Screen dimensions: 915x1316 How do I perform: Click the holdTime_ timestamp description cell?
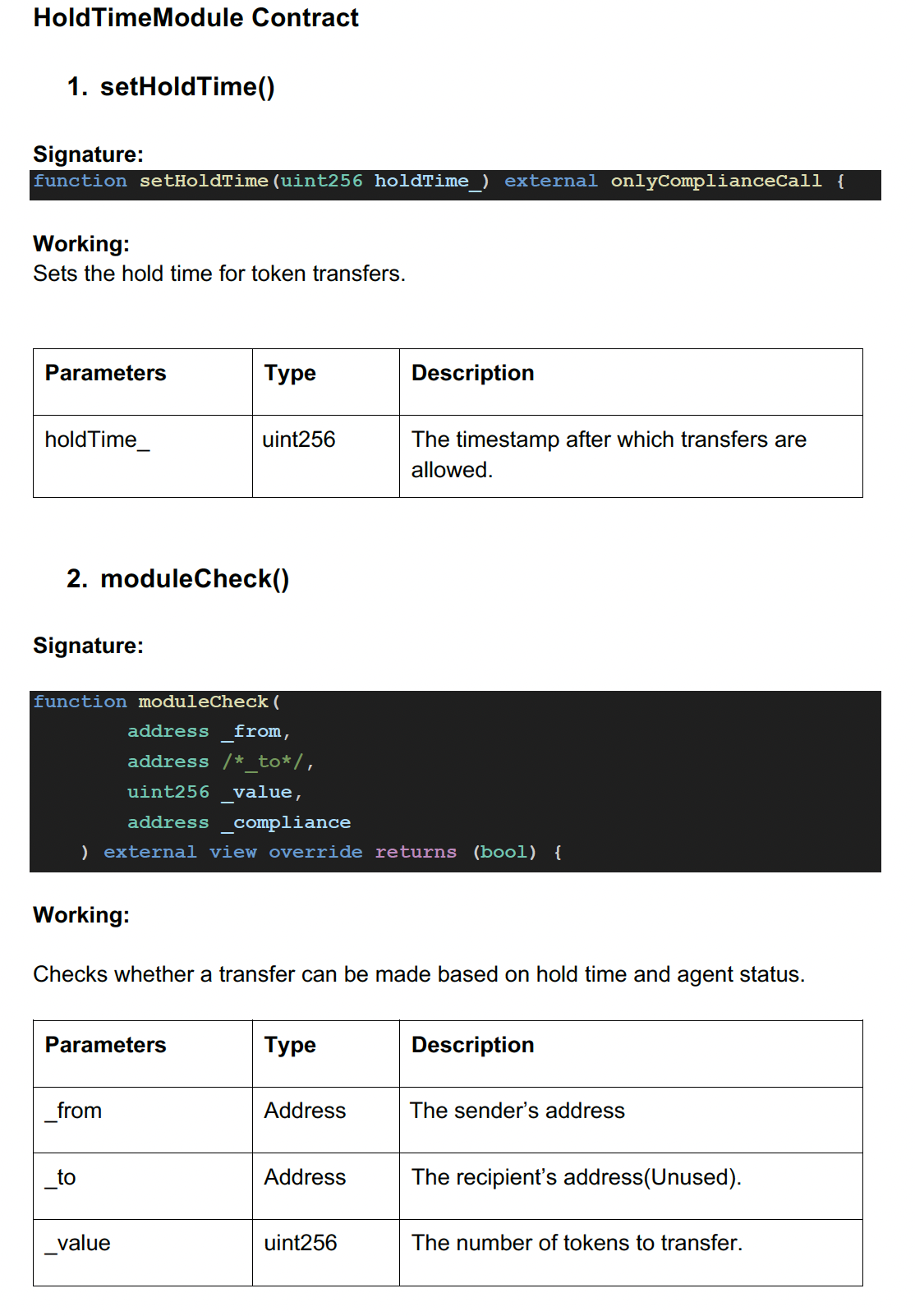(x=609, y=454)
